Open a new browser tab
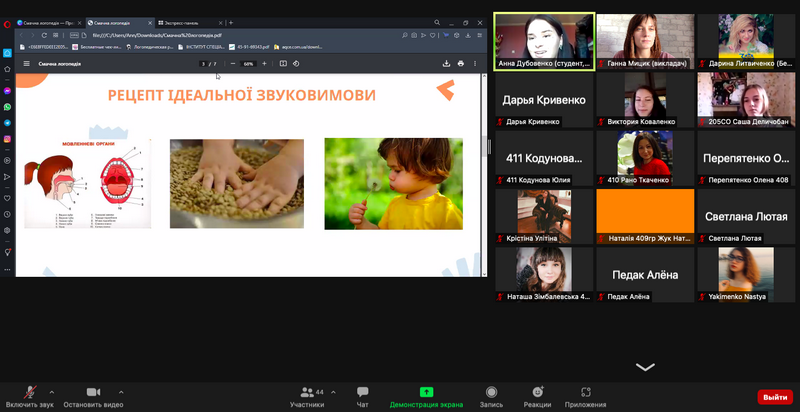This screenshot has height=412, width=800. click(x=231, y=23)
